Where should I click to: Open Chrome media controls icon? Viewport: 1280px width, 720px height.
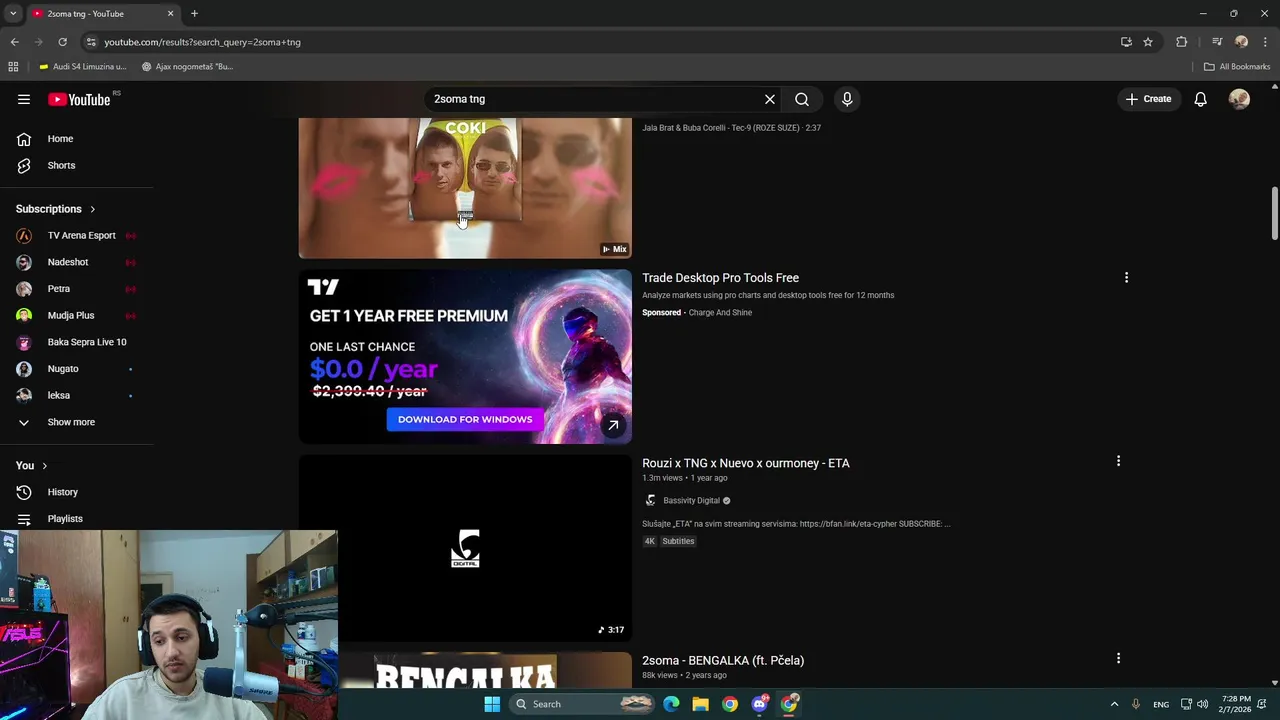pyautogui.click(x=1217, y=42)
